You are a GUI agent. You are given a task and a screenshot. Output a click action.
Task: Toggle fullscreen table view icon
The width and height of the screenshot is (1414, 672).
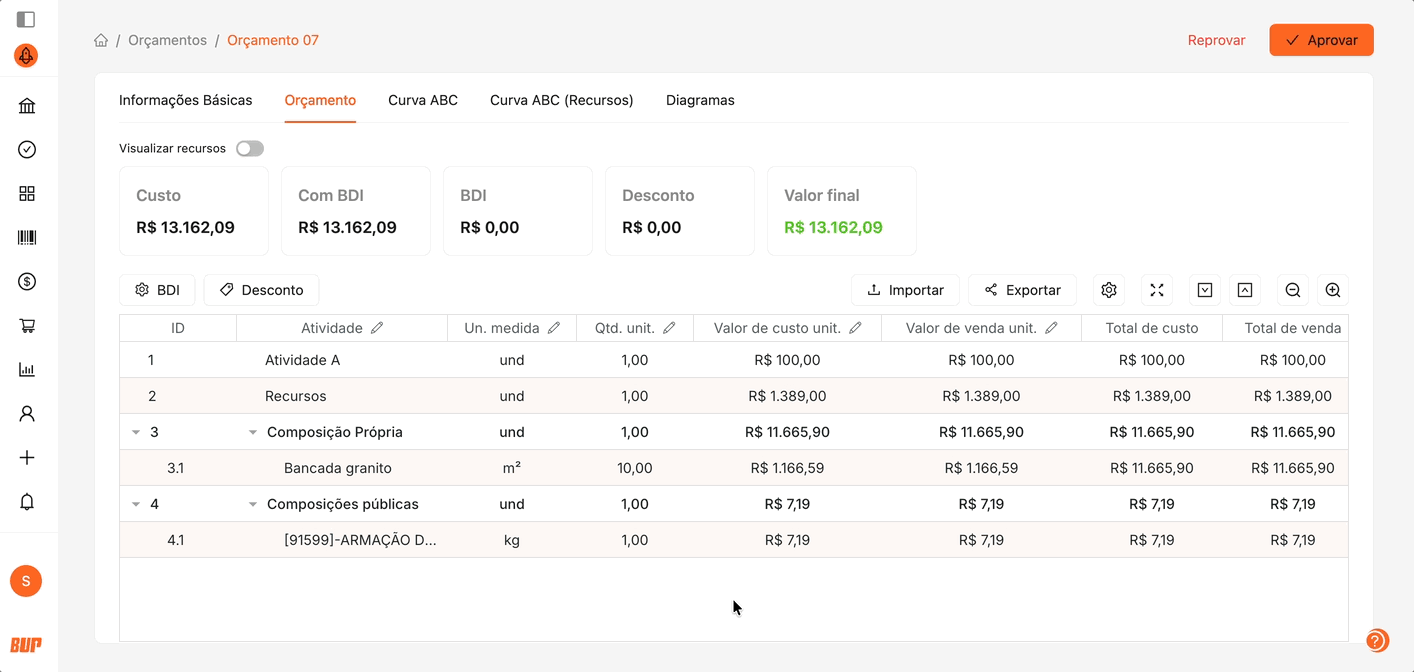(1156, 290)
